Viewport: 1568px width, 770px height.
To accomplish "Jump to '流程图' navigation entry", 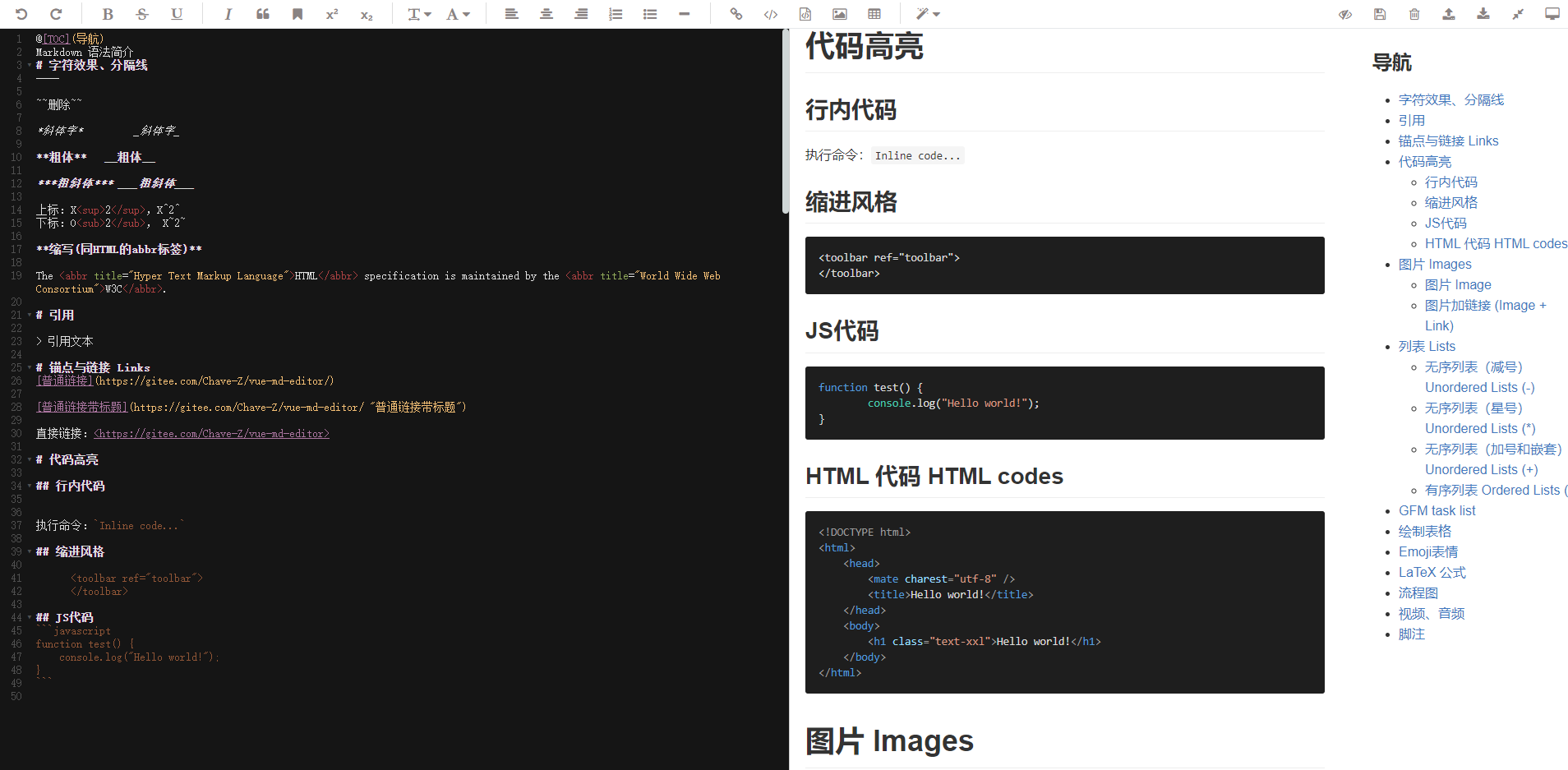I will (1418, 592).
